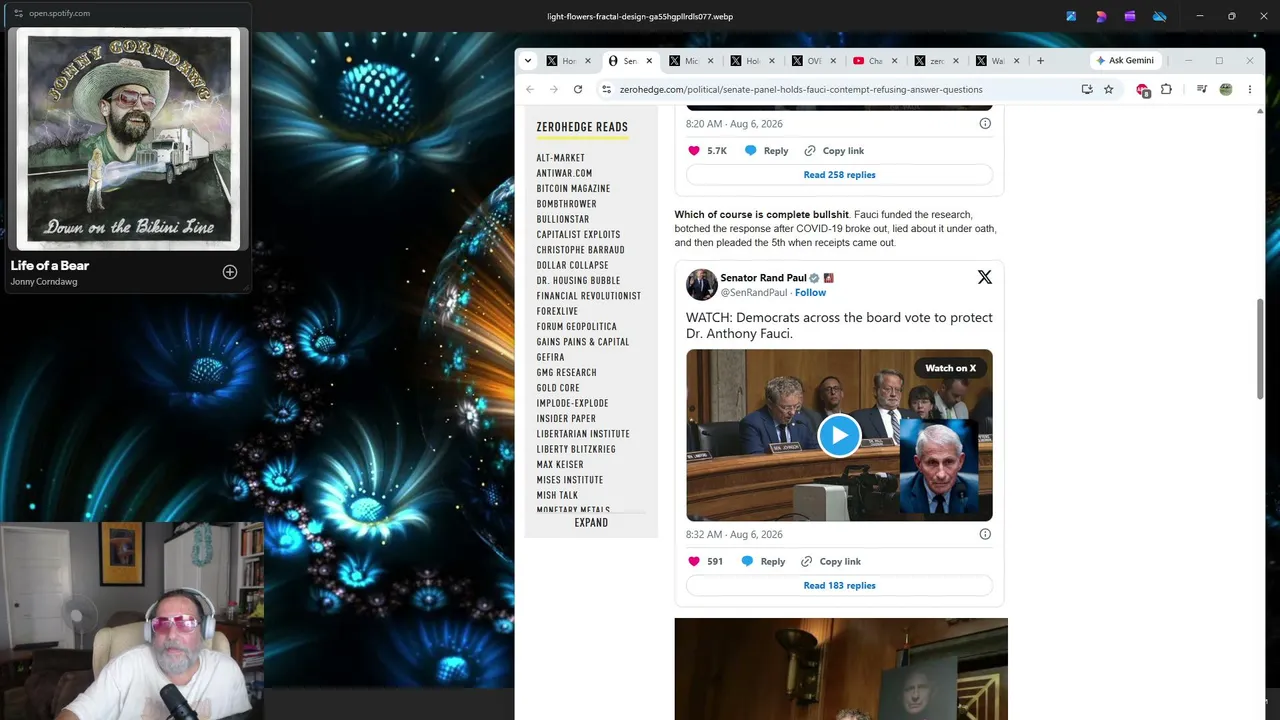The width and height of the screenshot is (1280, 720).
Task: Close the YouTube 'Cha' tab
Action: tap(894, 61)
